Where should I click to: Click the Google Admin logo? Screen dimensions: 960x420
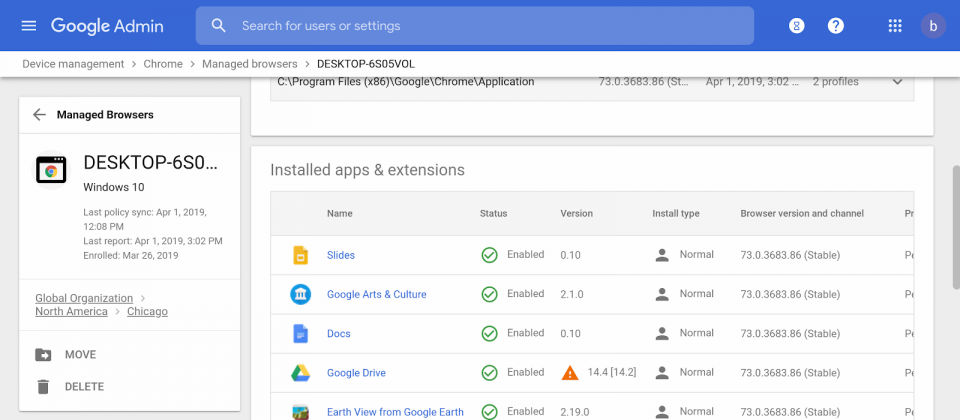[x=107, y=26]
